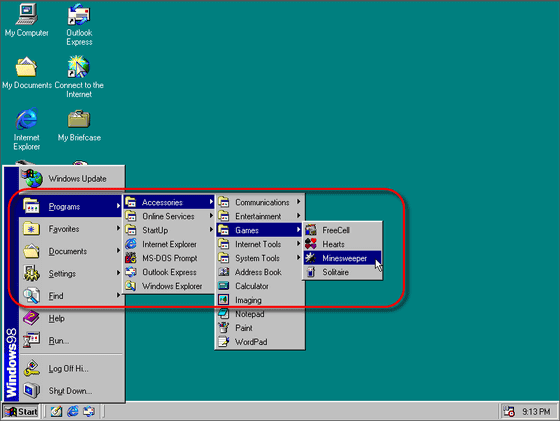Click the clock showing 9:13 PM

pos(536,412)
